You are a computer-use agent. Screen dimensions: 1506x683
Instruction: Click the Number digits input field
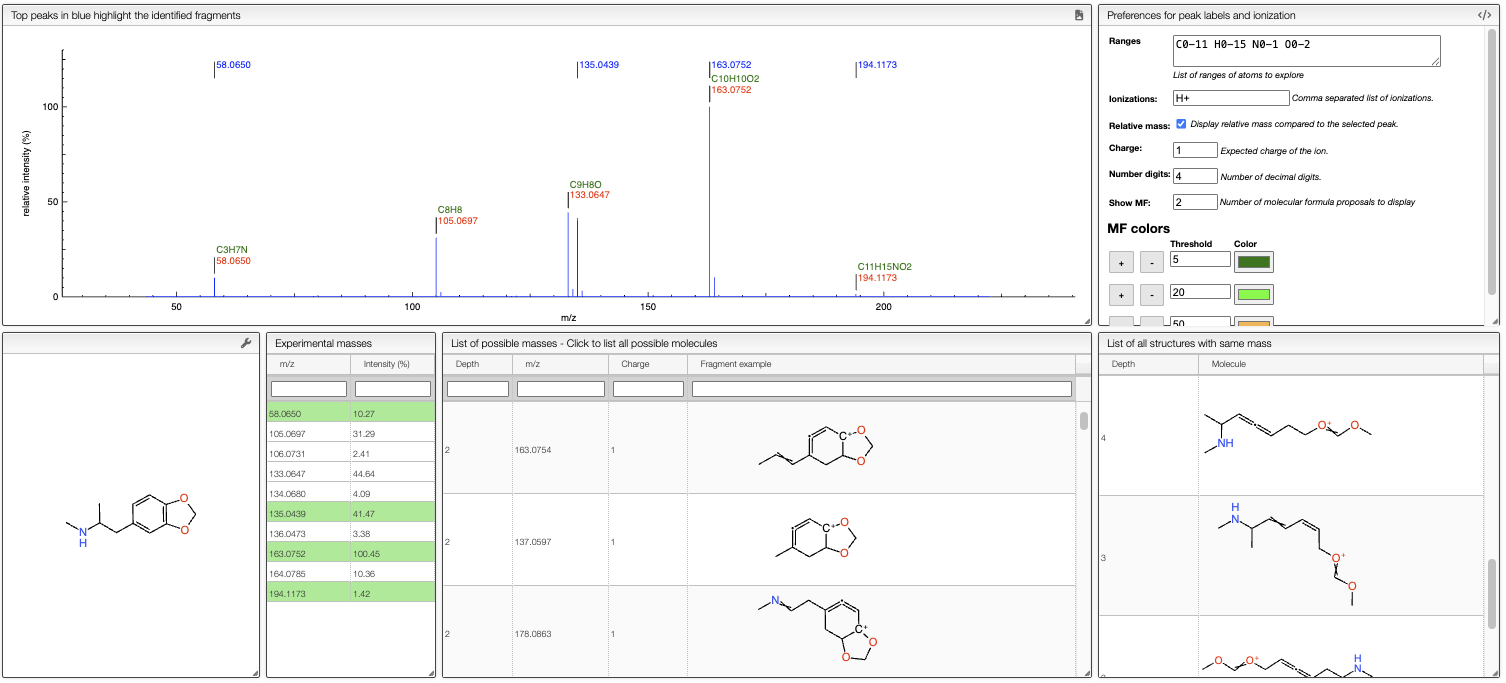(x=1195, y=176)
